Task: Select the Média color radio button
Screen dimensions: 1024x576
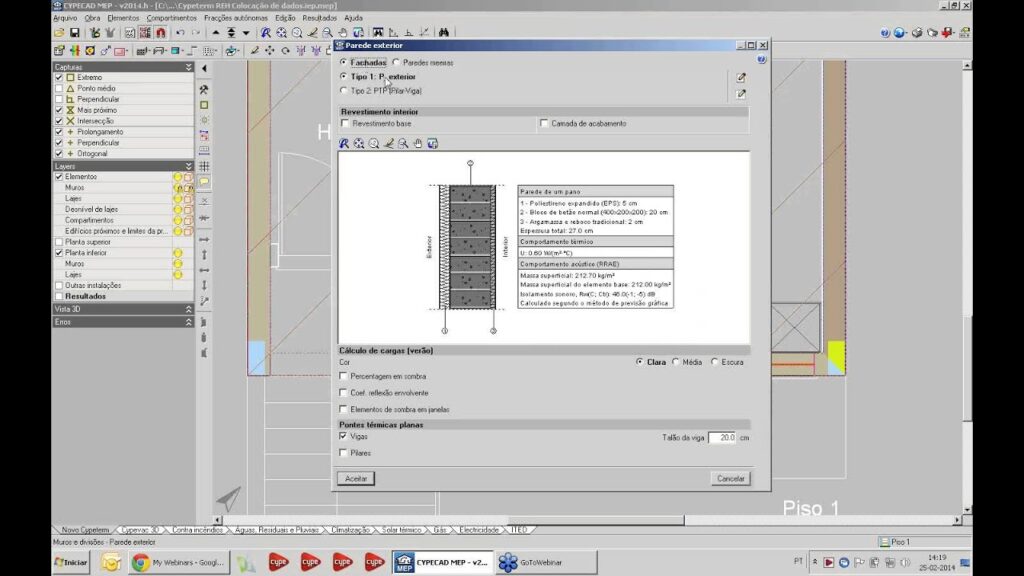Action: coord(676,362)
